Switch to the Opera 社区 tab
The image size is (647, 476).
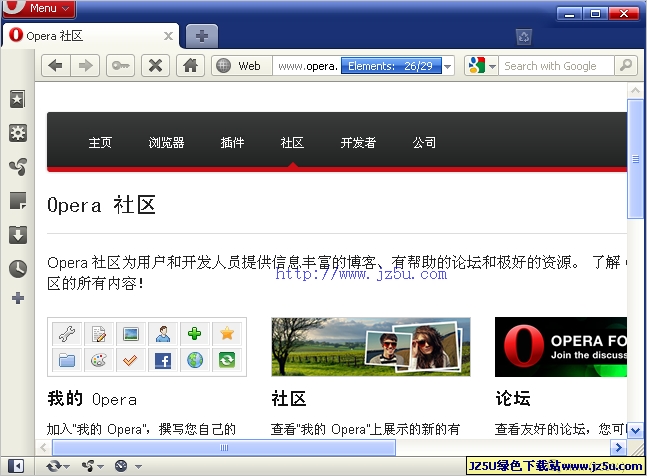(x=90, y=36)
